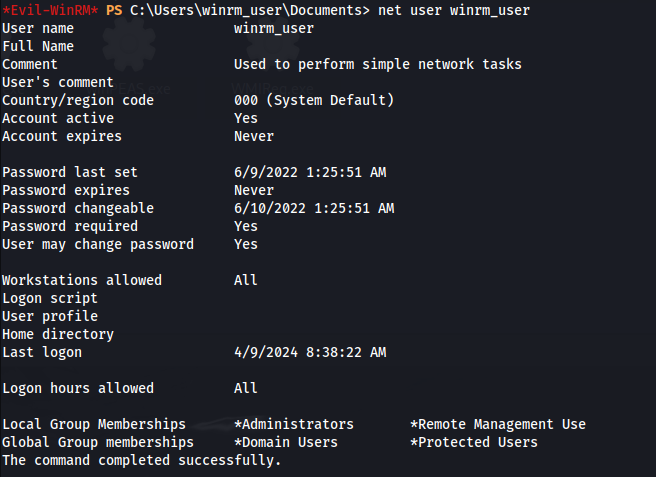Image resolution: width=656 pixels, height=477 pixels.
Task: Click the Evil-WinRM prompt label
Action: 50,10
